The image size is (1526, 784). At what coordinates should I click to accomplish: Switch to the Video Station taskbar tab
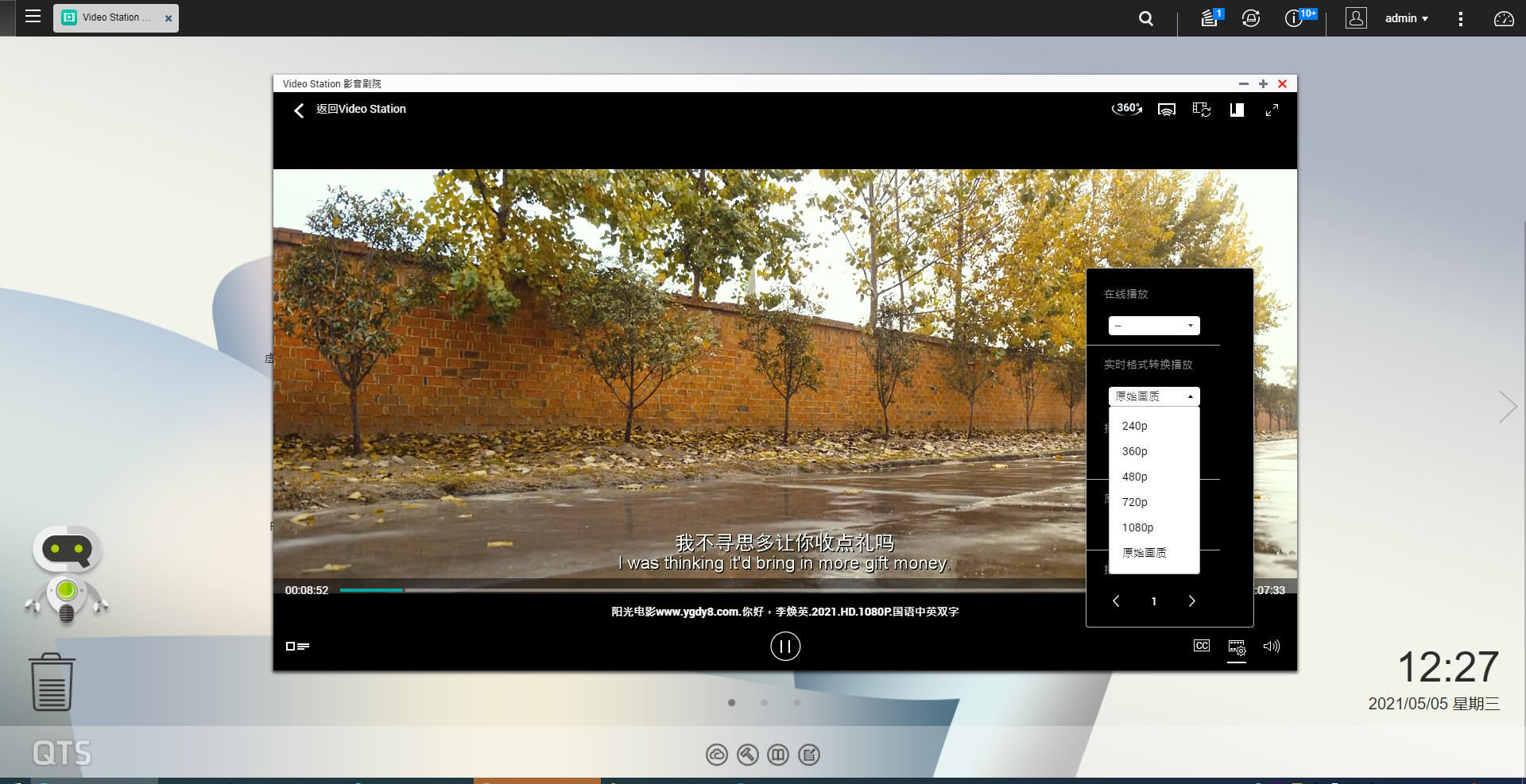coord(116,17)
